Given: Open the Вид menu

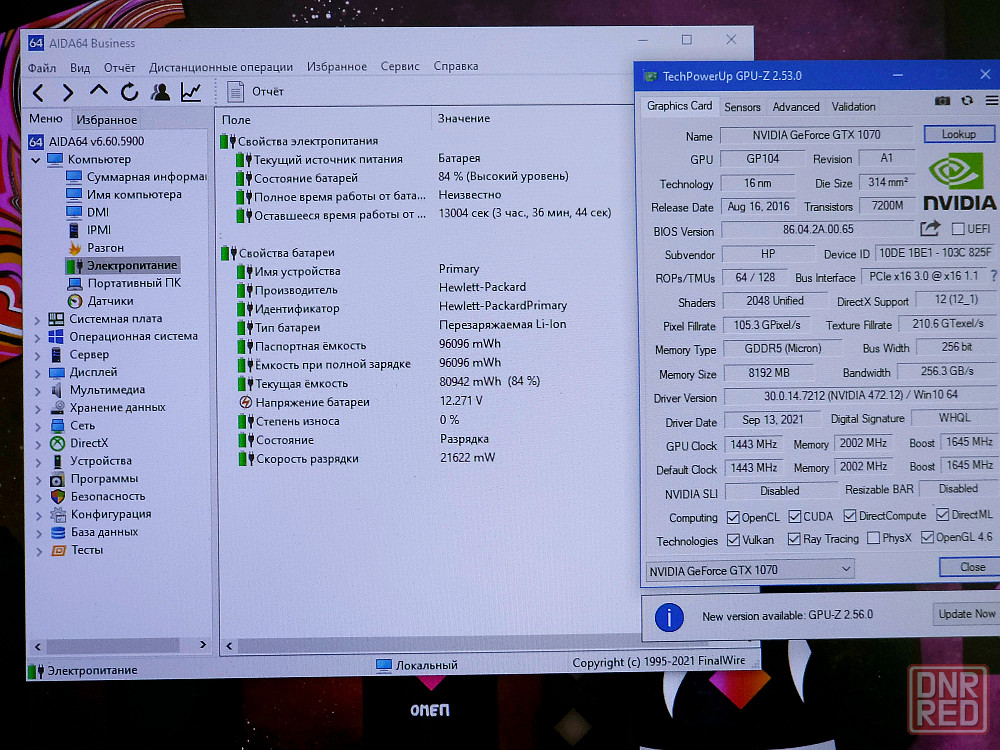Looking at the screenshot, I should click(80, 68).
